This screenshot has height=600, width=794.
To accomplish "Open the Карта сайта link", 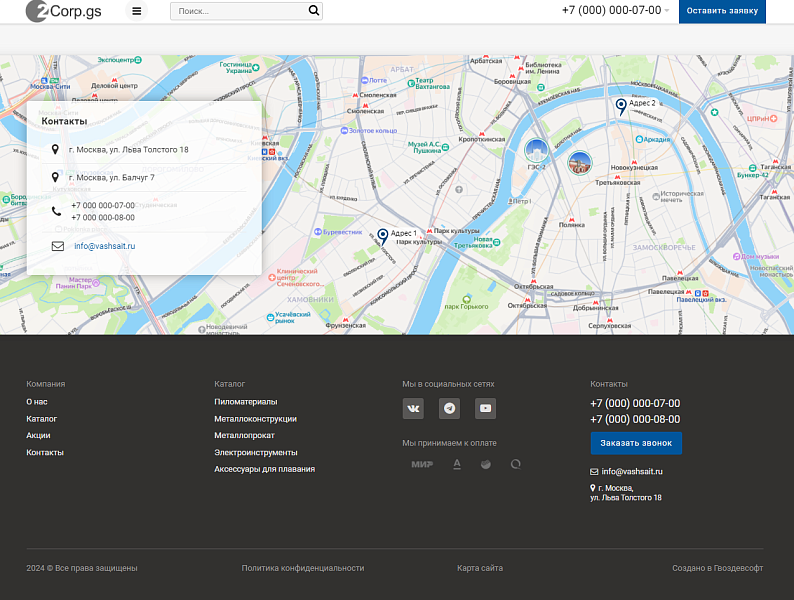I will [480, 568].
